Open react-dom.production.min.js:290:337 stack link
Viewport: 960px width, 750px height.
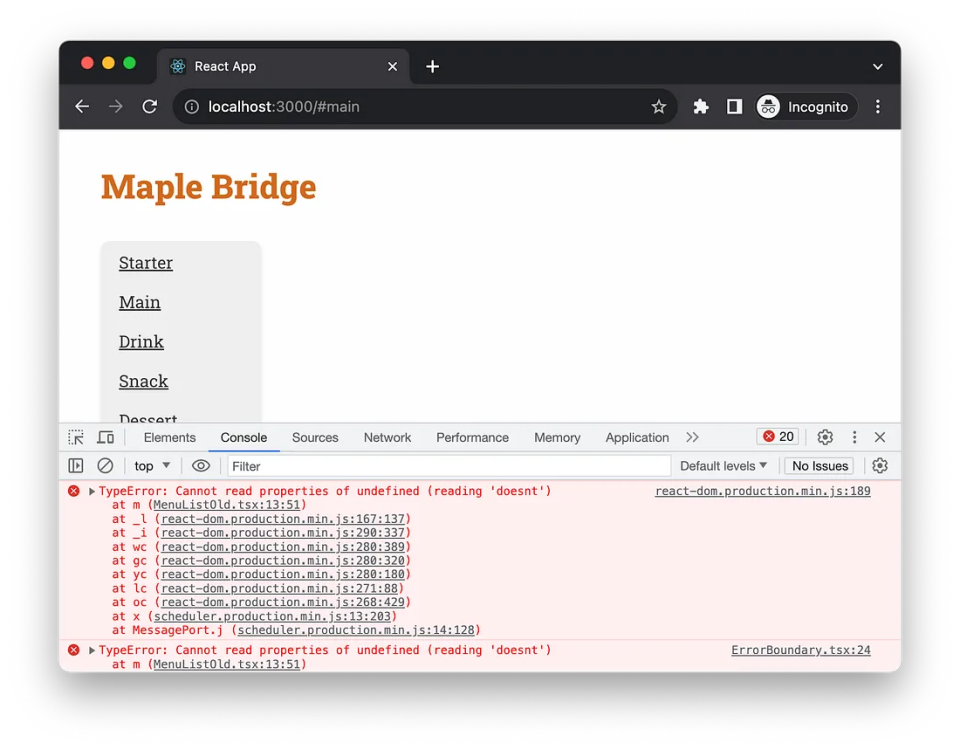pos(283,533)
